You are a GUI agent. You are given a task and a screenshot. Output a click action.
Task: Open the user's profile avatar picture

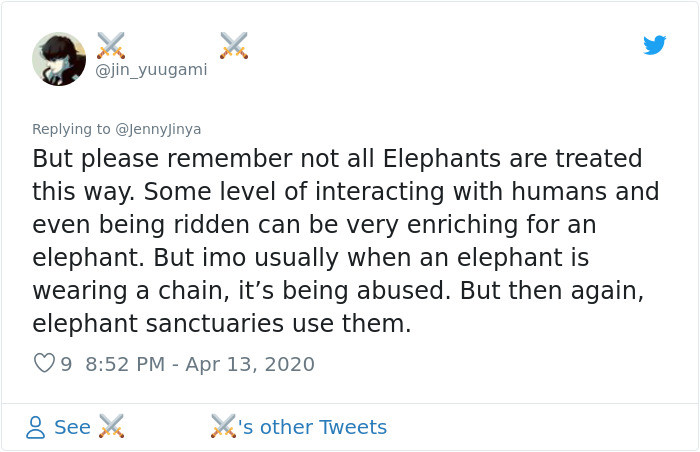(59, 59)
